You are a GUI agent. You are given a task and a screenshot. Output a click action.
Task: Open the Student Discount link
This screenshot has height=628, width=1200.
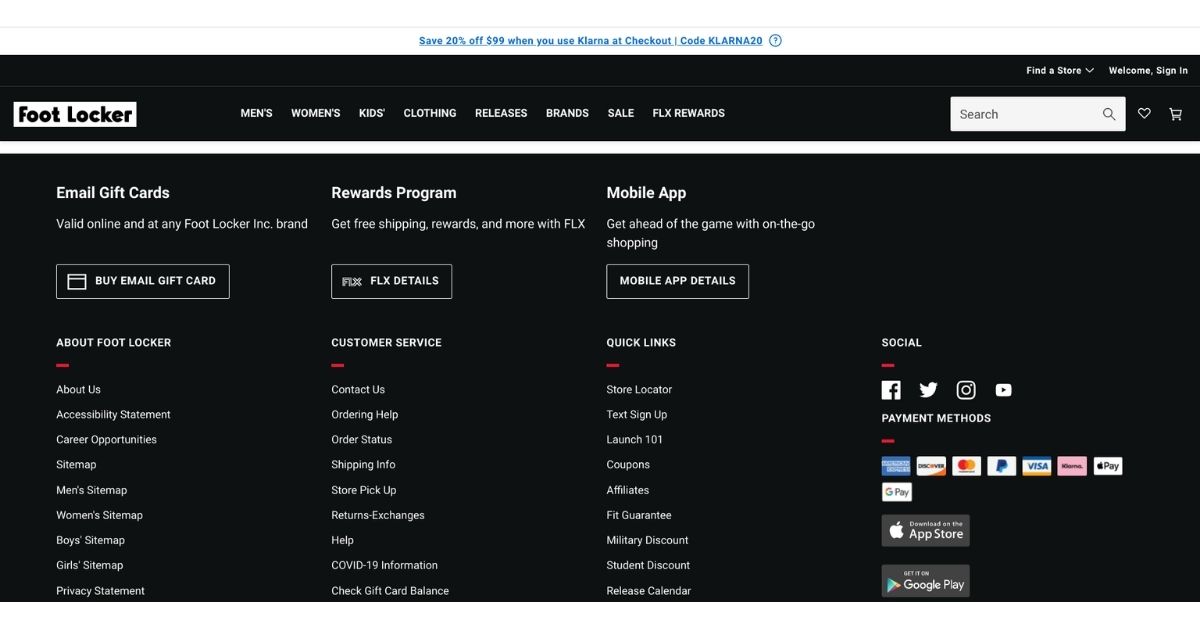tap(648, 566)
